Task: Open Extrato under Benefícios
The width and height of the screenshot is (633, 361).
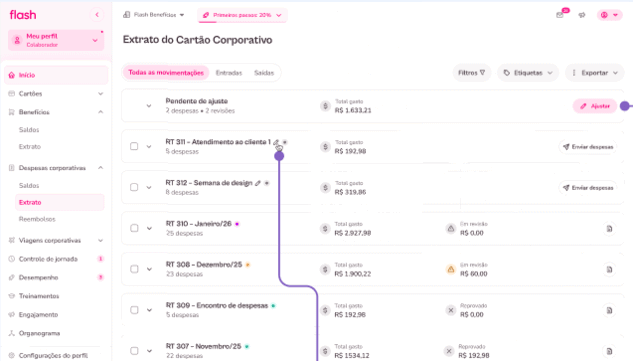Action: (30, 147)
